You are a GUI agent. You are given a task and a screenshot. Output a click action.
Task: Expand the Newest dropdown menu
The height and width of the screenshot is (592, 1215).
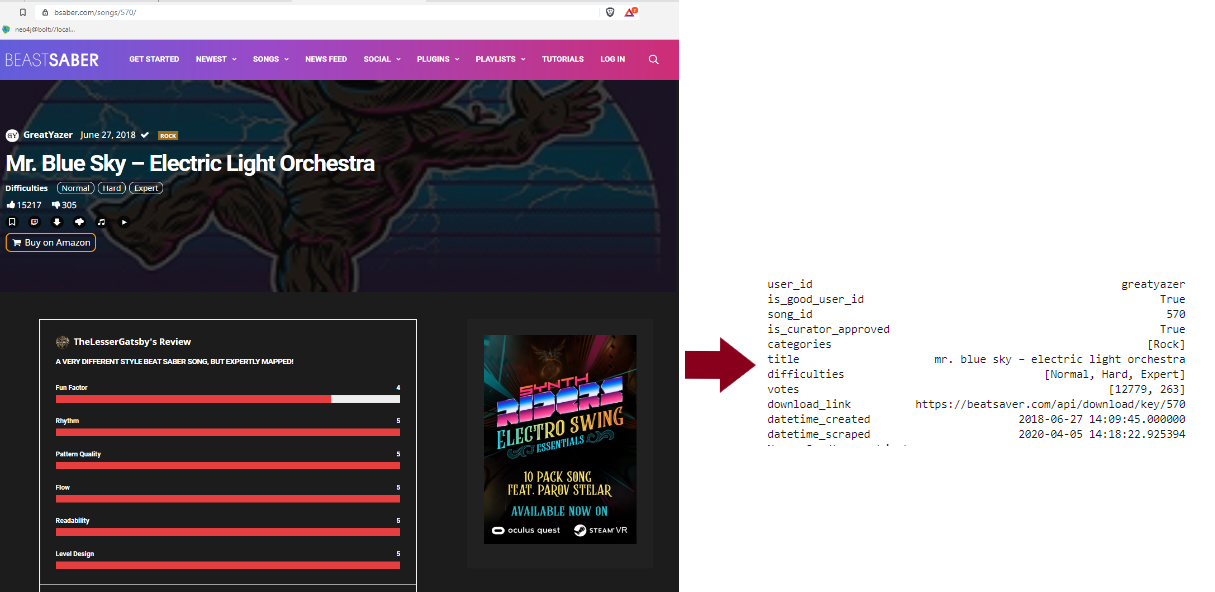point(216,60)
